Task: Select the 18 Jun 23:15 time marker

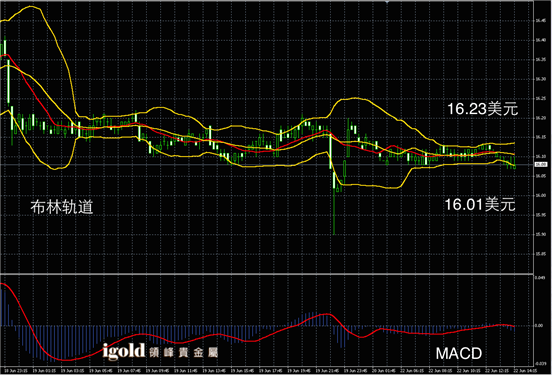Action: pyautogui.click(x=16, y=370)
